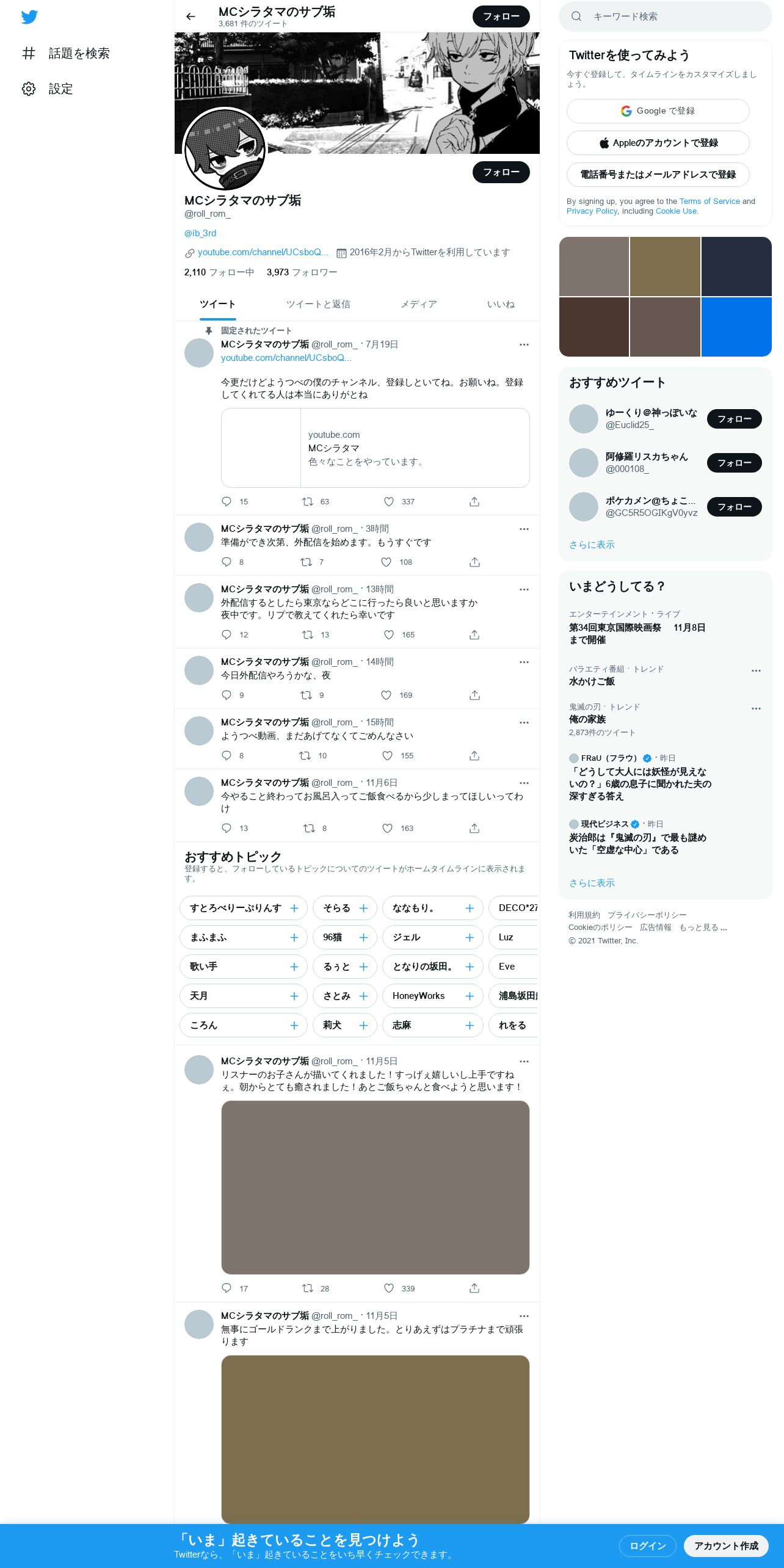Open more options on 14時間 tweet
The image size is (784, 1568).
pos(524,662)
